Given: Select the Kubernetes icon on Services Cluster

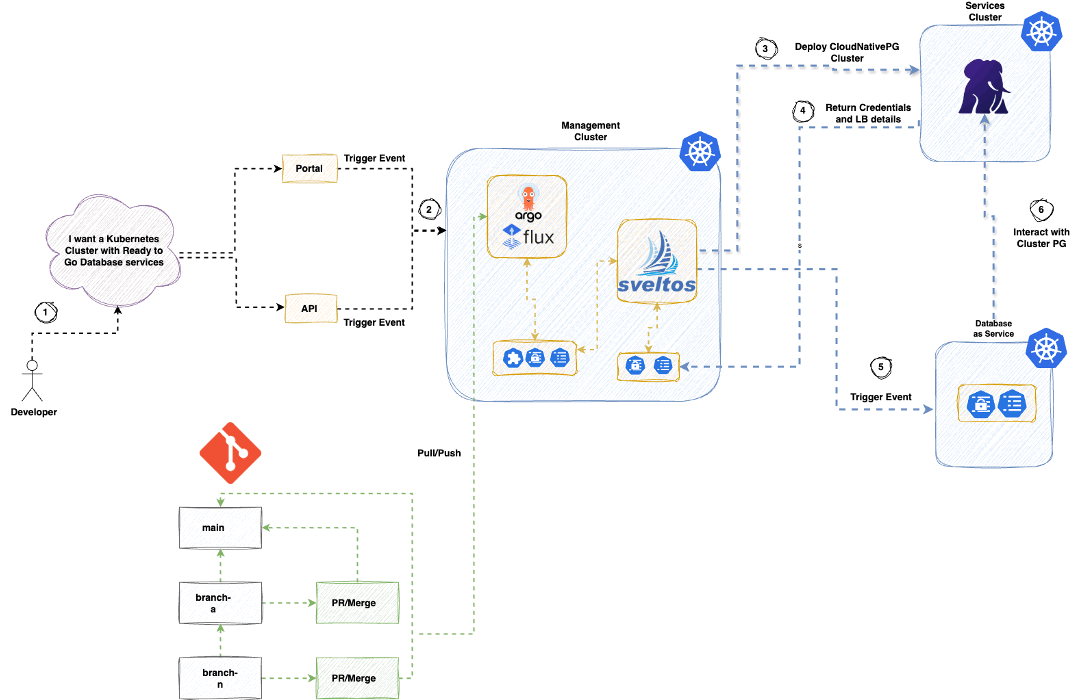Looking at the screenshot, I should click(x=1041, y=32).
